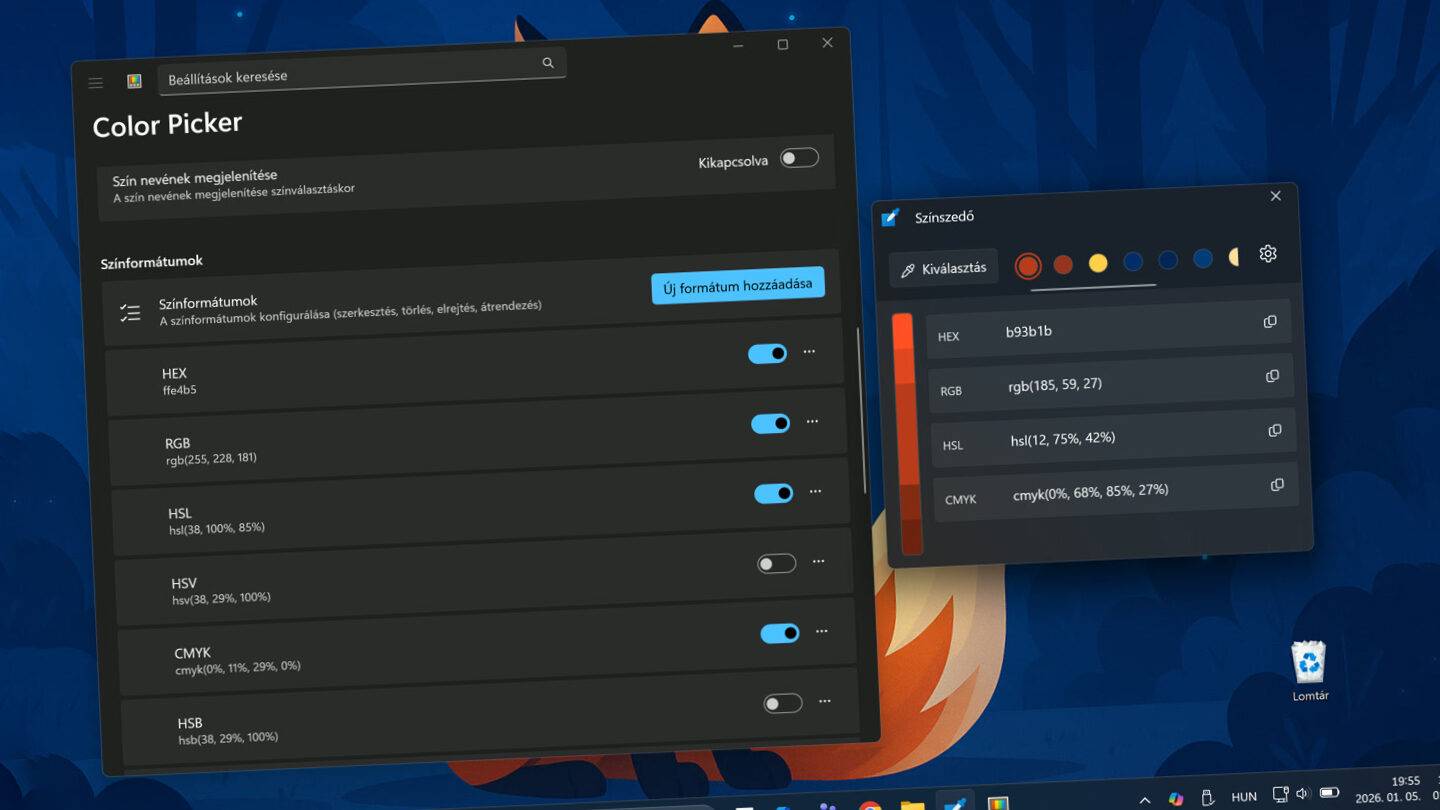Switch off the HSL format toggle

click(x=773, y=493)
